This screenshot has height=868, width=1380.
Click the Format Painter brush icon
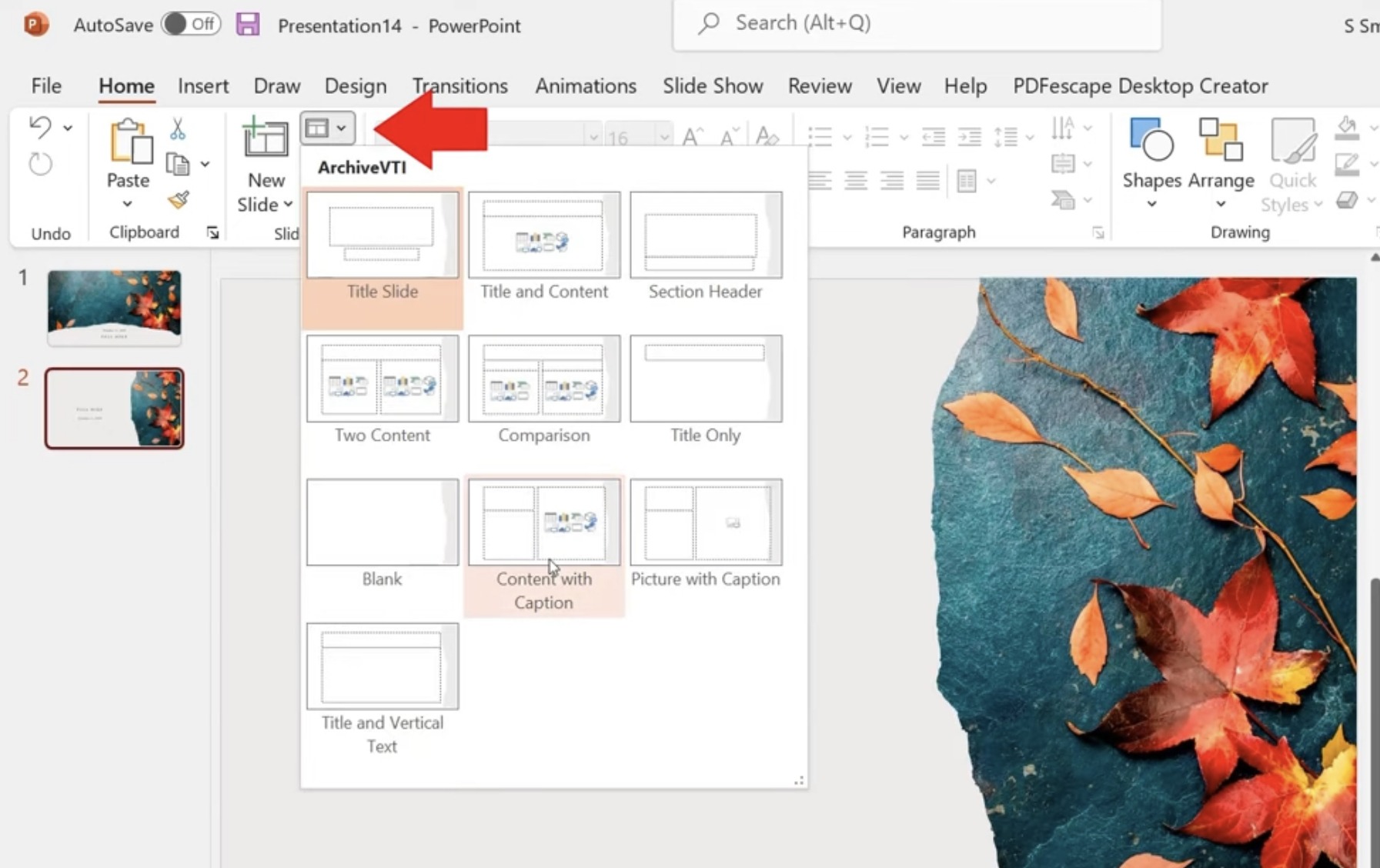[x=179, y=200]
